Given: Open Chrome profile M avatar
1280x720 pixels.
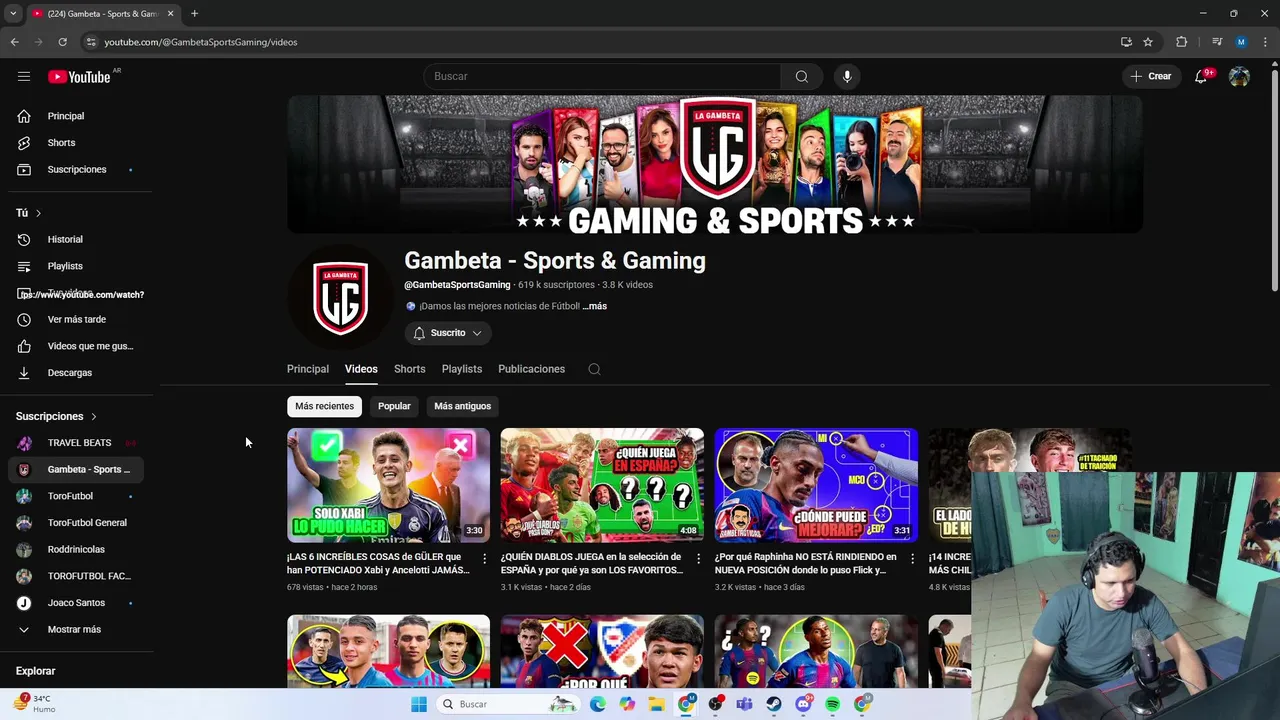Looking at the screenshot, I should coord(1241,42).
